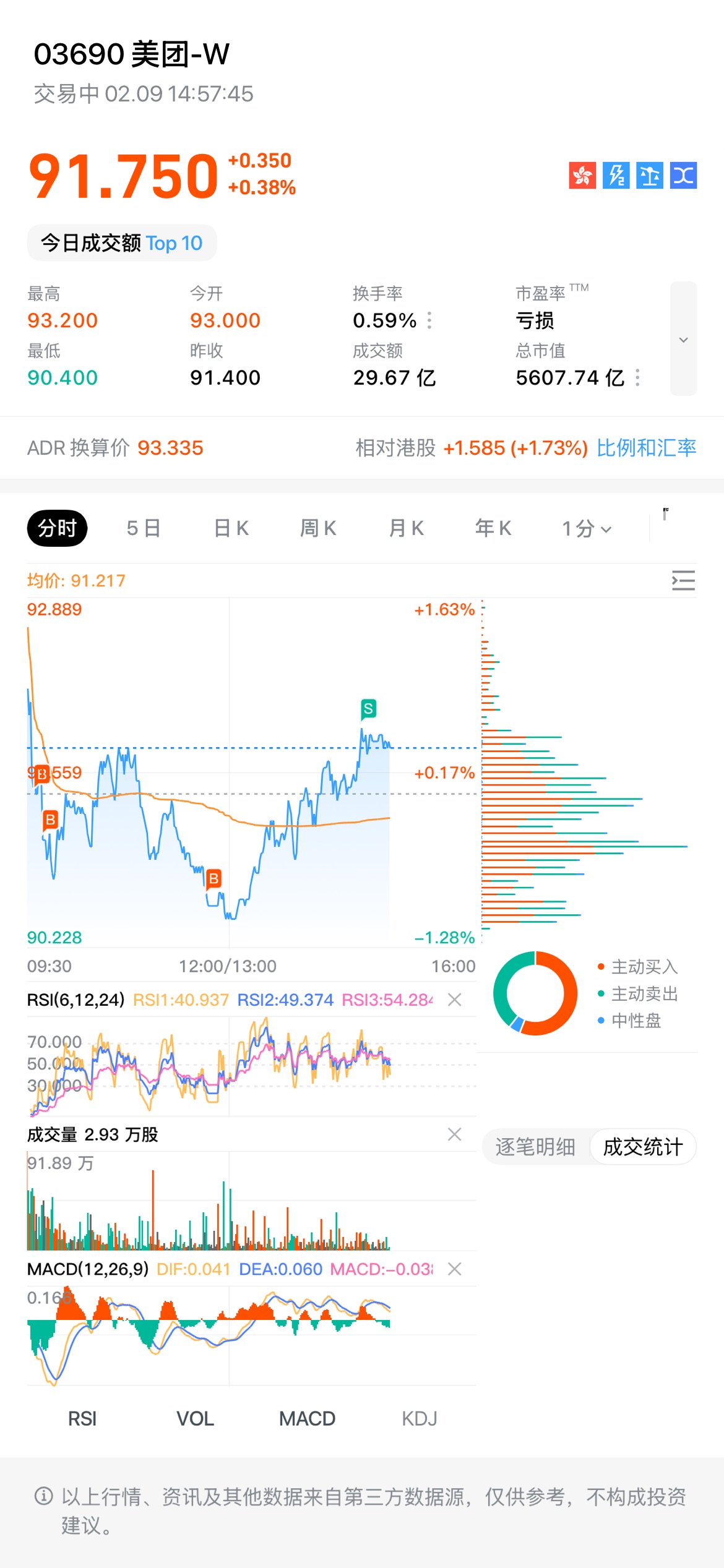
Task: Switch to the 日K chart tab
Action: 231,528
